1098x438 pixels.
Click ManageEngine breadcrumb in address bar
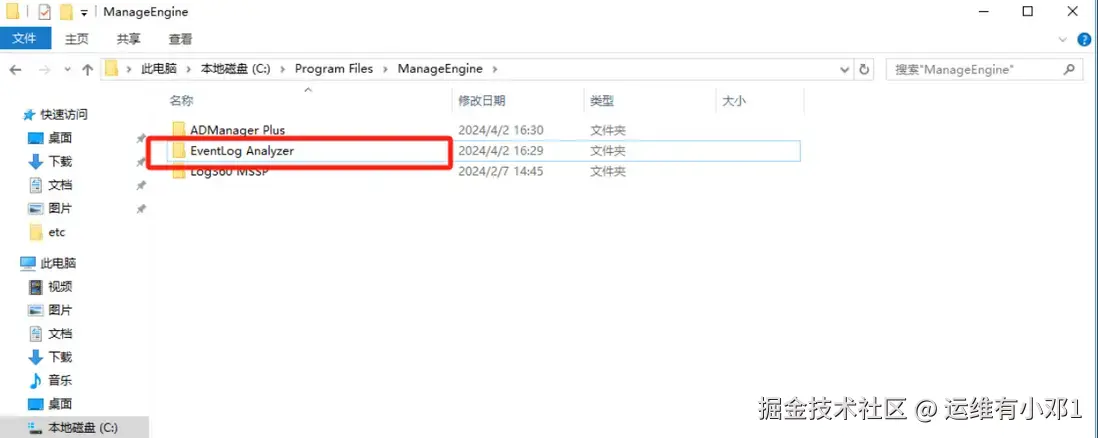(x=440, y=69)
